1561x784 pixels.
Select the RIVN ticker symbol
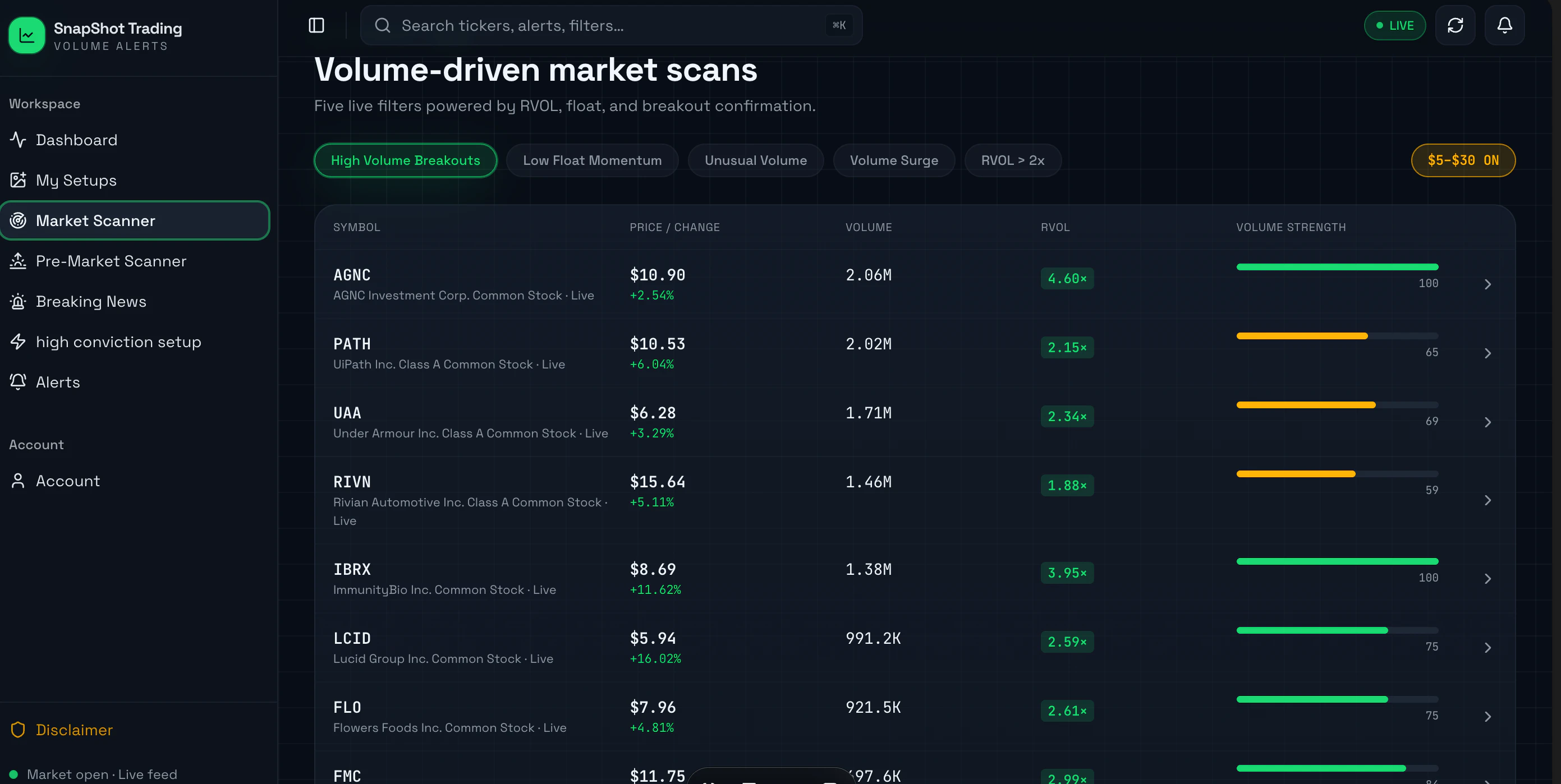tap(352, 482)
